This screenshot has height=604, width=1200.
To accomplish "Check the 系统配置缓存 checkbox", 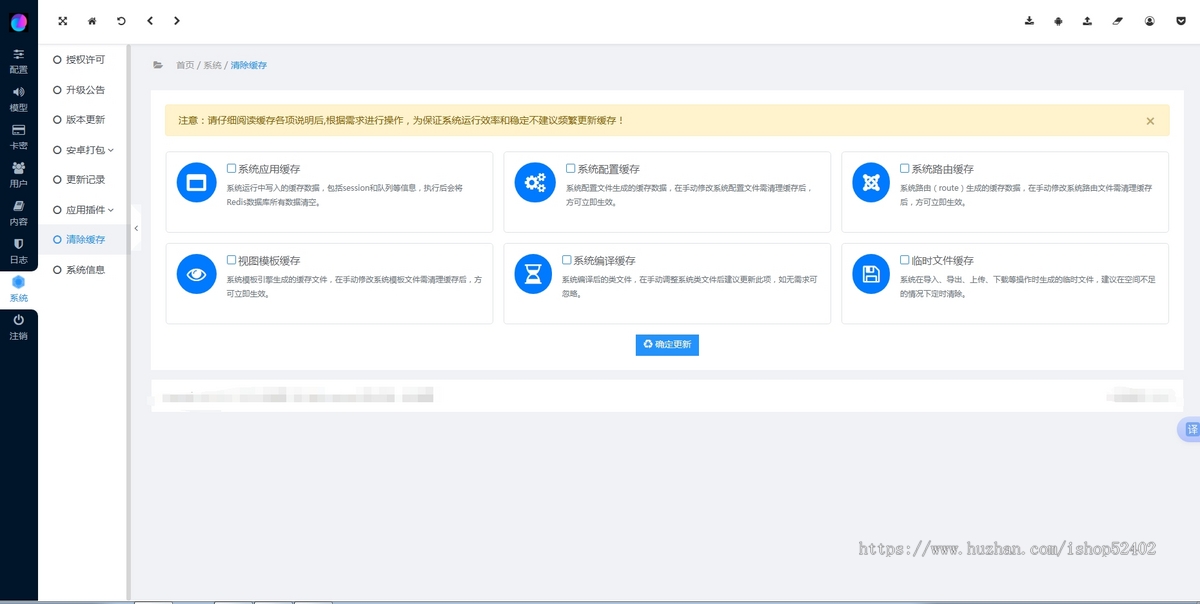I will [570, 169].
